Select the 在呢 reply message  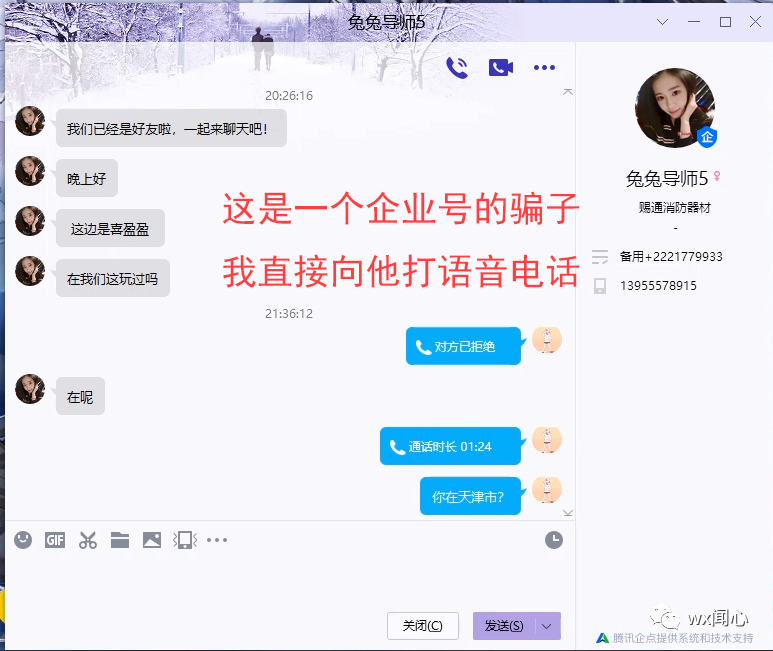pyautogui.click(x=80, y=396)
